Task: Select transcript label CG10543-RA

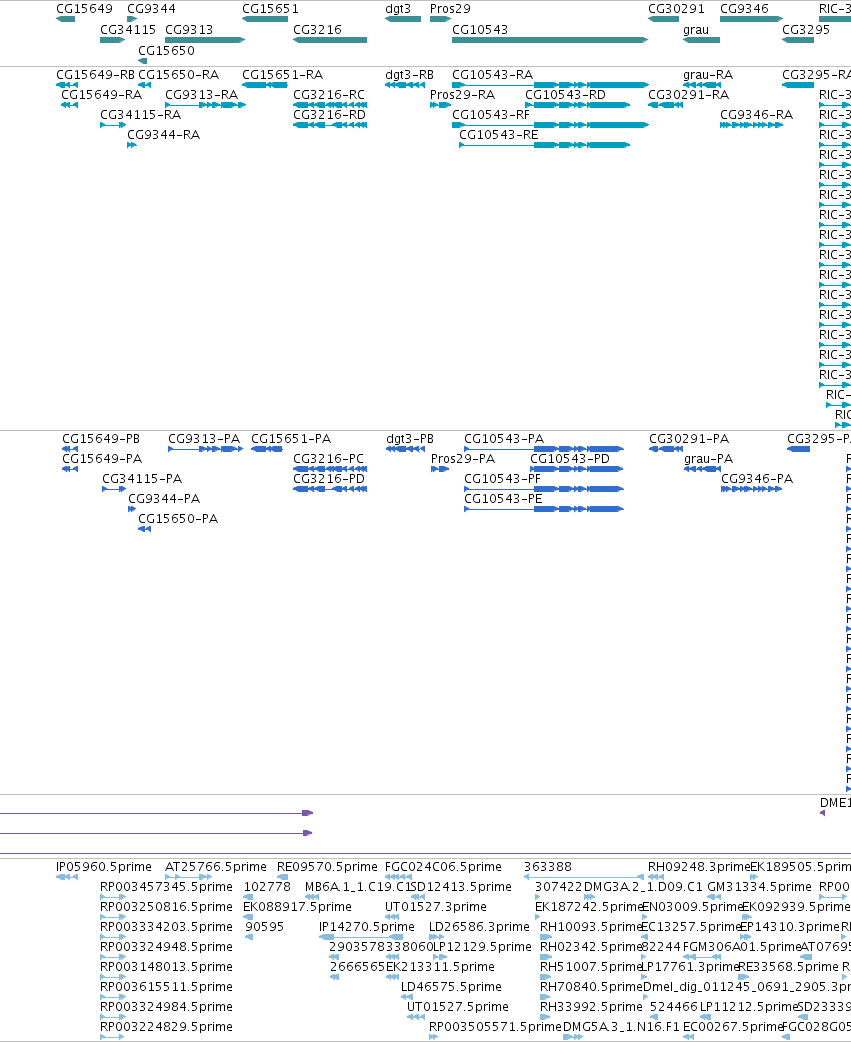Action: [492, 75]
